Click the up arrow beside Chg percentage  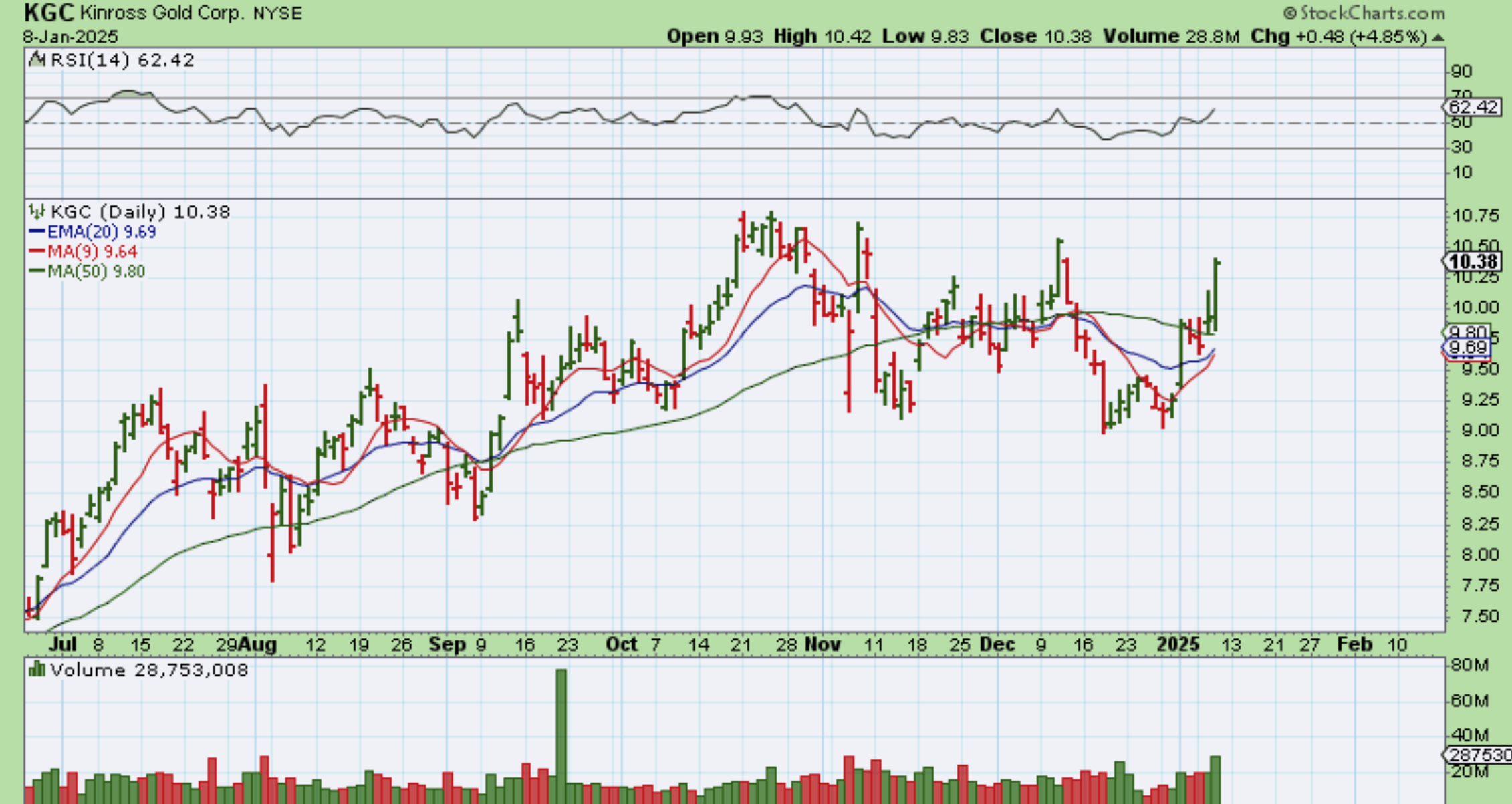pyautogui.click(x=1438, y=37)
